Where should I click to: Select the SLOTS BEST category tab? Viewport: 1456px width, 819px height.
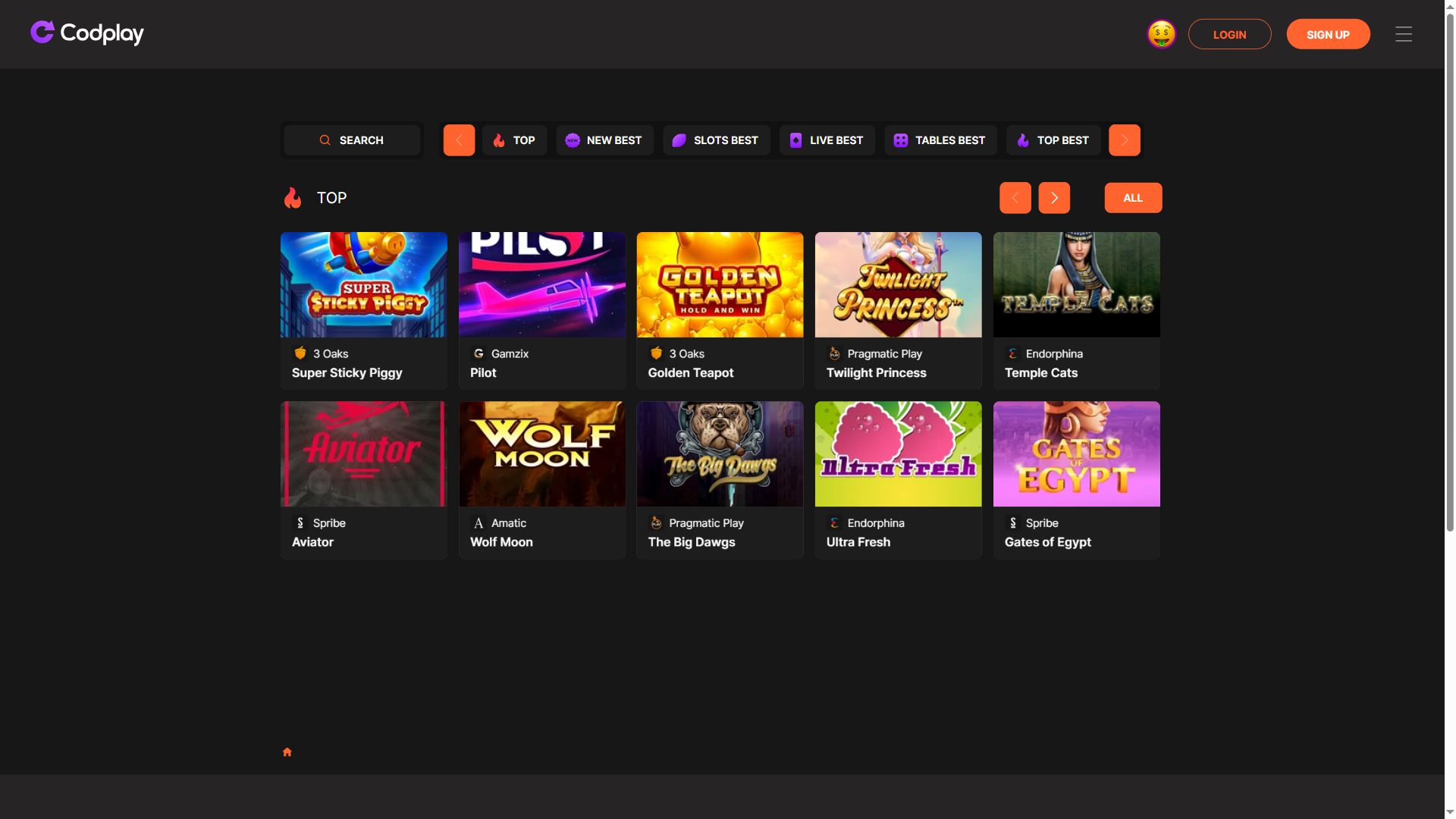coord(716,140)
